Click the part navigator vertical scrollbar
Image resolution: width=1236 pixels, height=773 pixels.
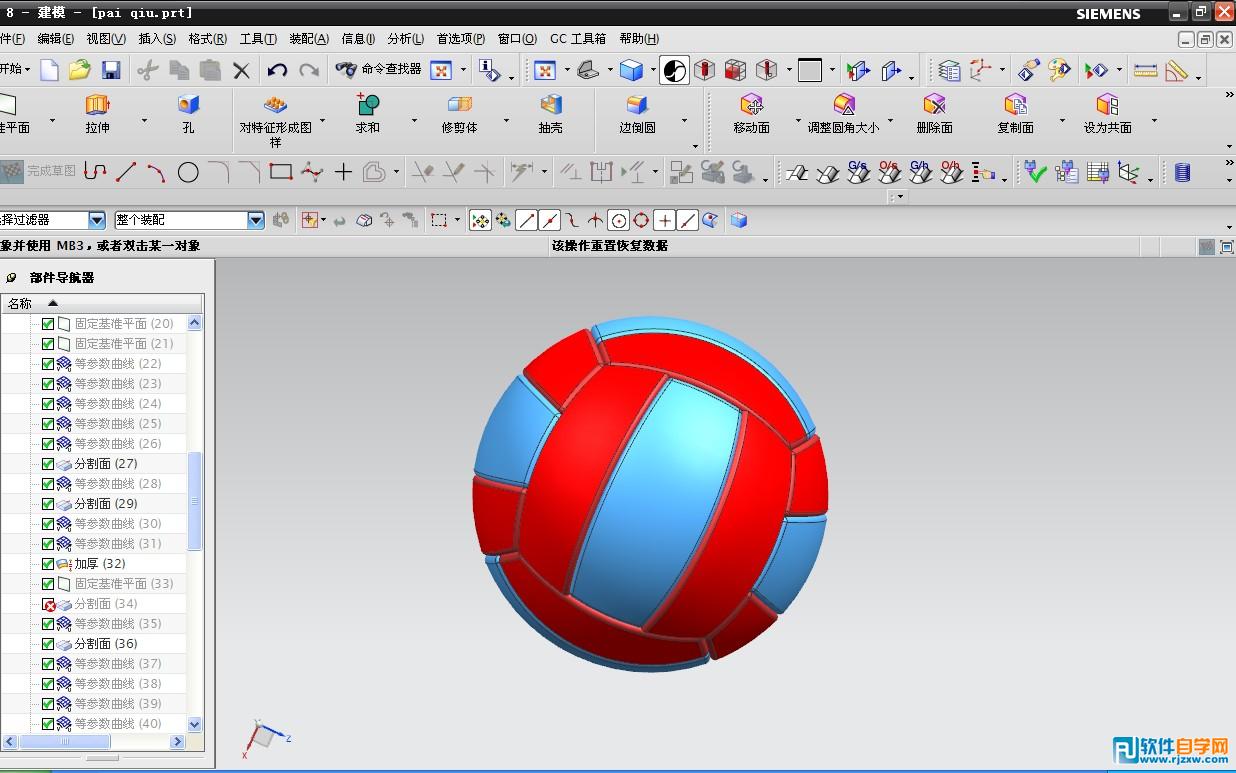(195, 500)
